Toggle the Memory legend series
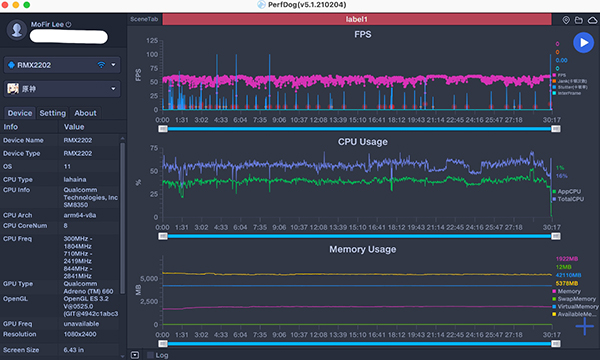This screenshot has height=360, width=600. [x=566, y=291]
